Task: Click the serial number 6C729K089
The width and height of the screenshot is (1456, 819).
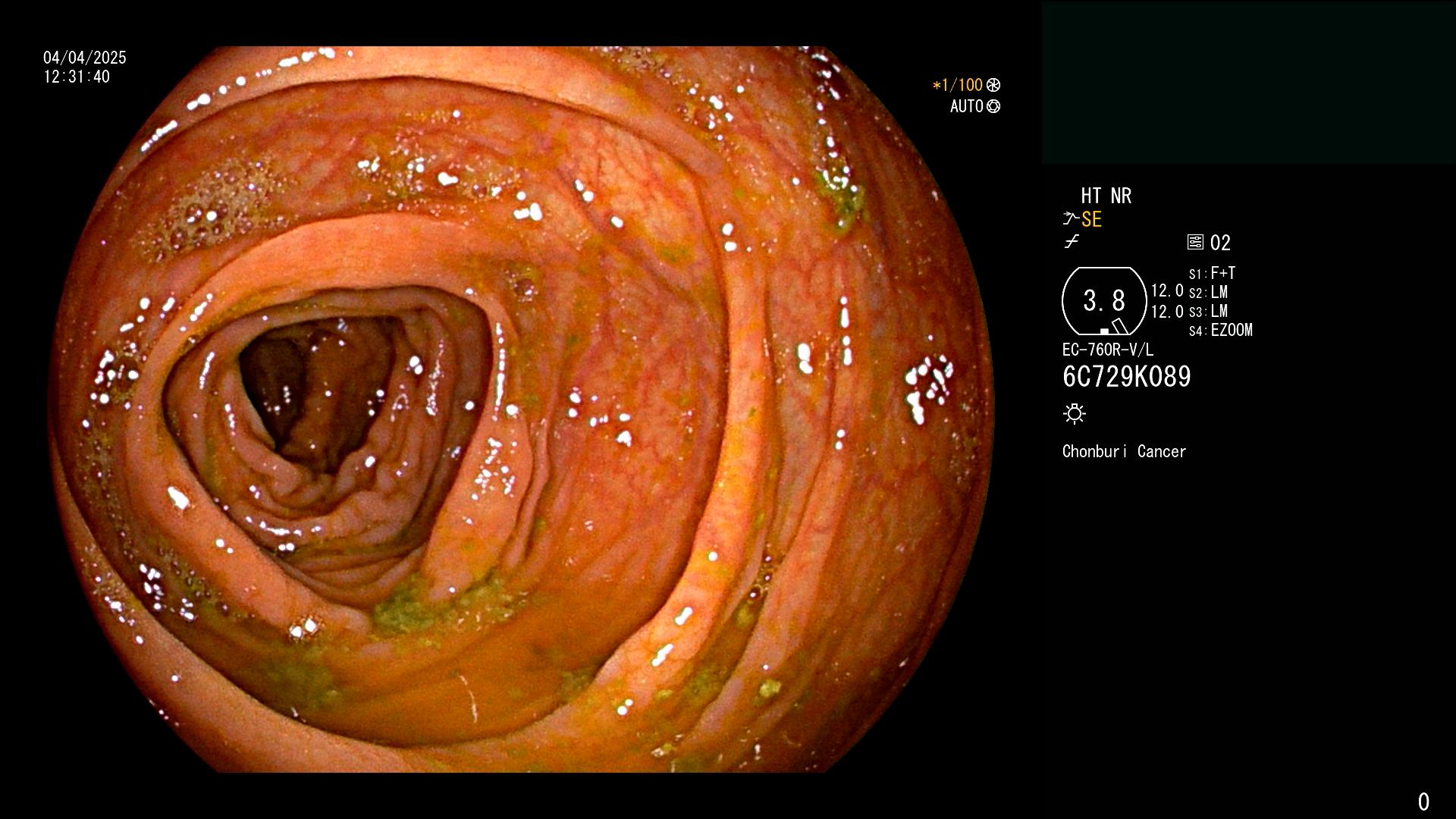Action: [x=1127, y=376]
